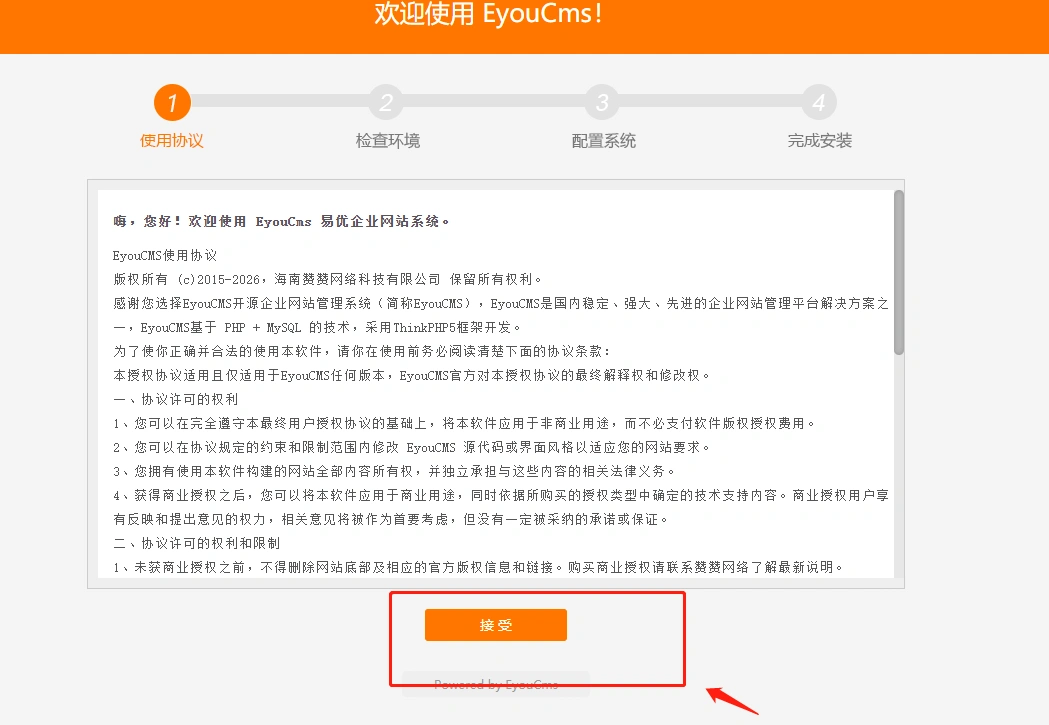Click step 3 circle icon
This screenshot has height=725, width=1049.
602,102
